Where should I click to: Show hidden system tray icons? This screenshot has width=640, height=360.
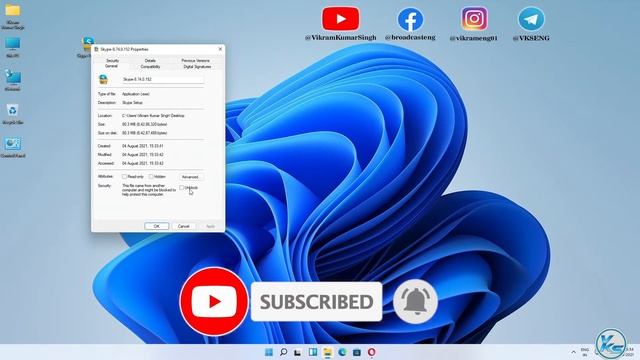click(x=573, y=352)
